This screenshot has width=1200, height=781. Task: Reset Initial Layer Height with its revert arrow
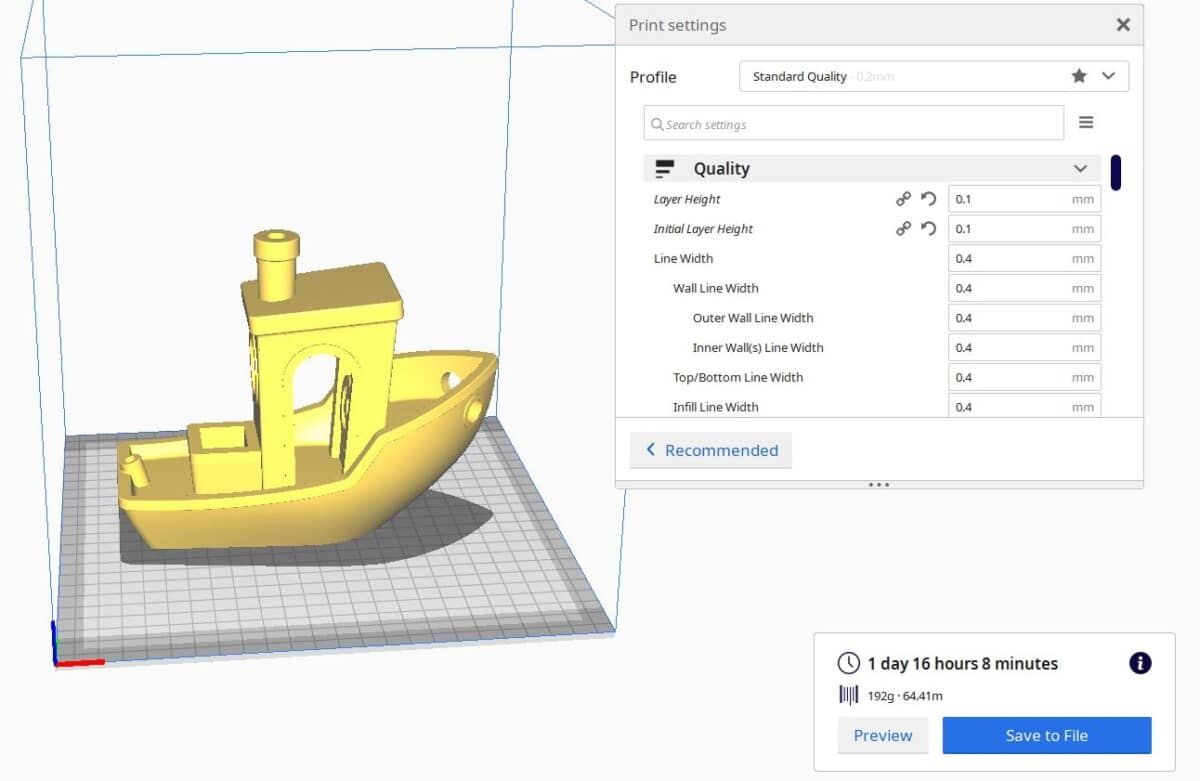927,228
